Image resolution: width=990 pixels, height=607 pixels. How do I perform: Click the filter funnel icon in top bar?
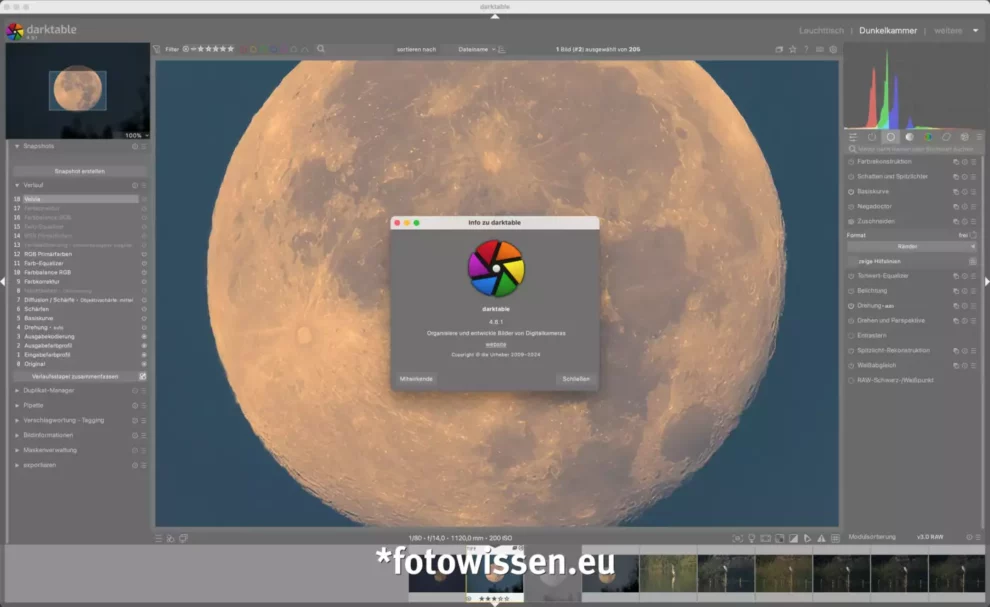coord(157,49)
